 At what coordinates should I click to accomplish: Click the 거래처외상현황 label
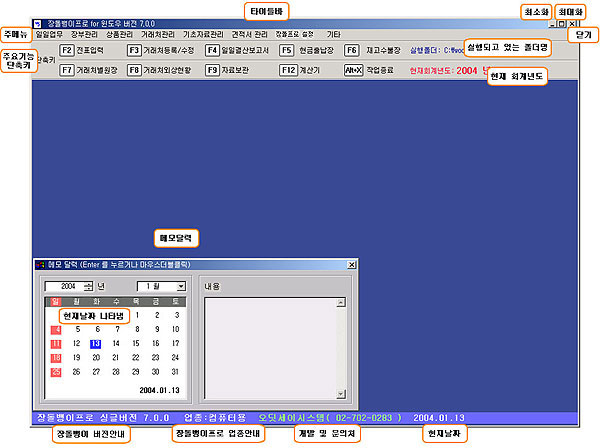tap(167, 70)
